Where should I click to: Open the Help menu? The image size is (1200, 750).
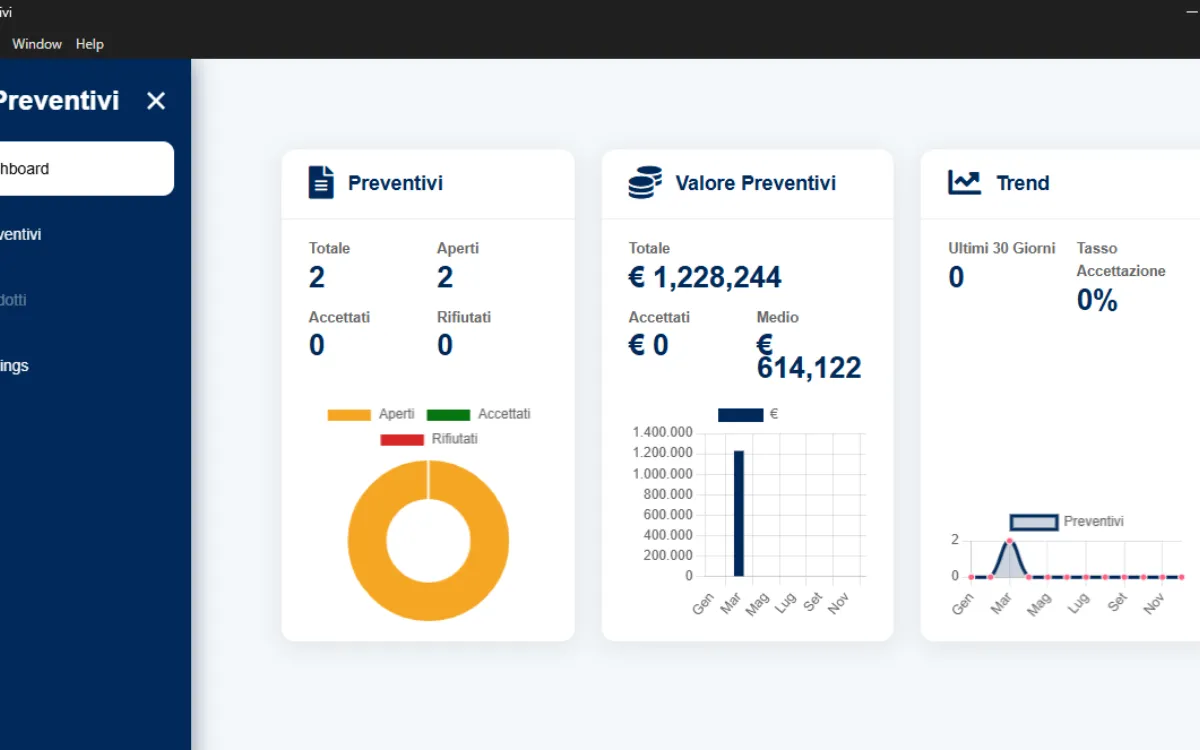click(90, 44)
